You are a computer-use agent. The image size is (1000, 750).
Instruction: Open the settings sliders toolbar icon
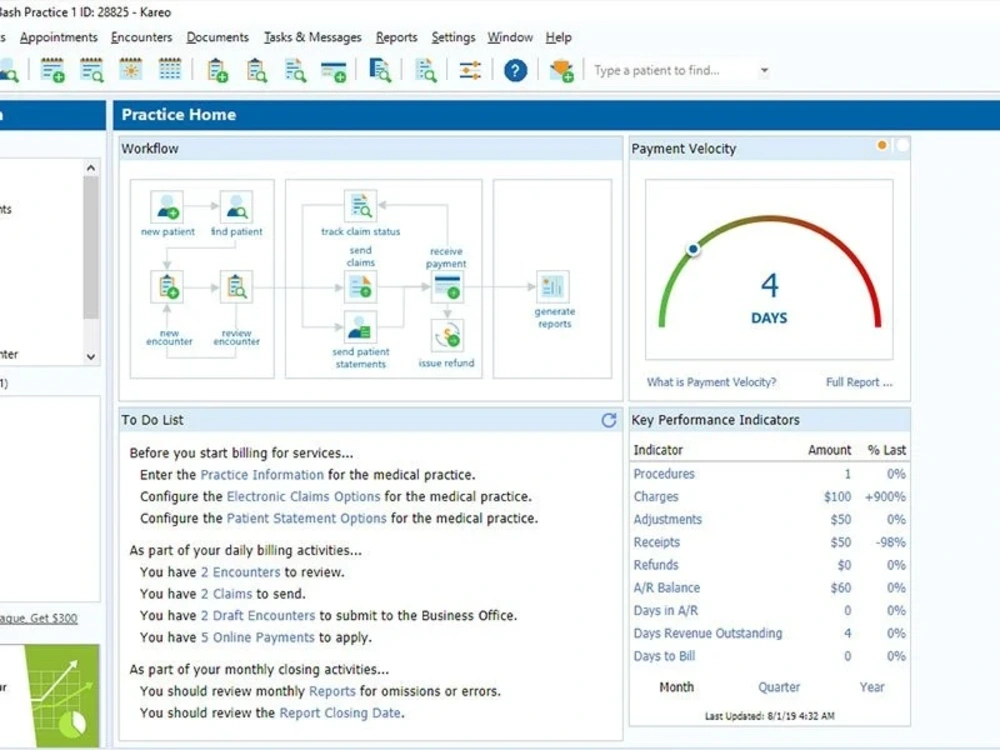[x=470, y=70]
